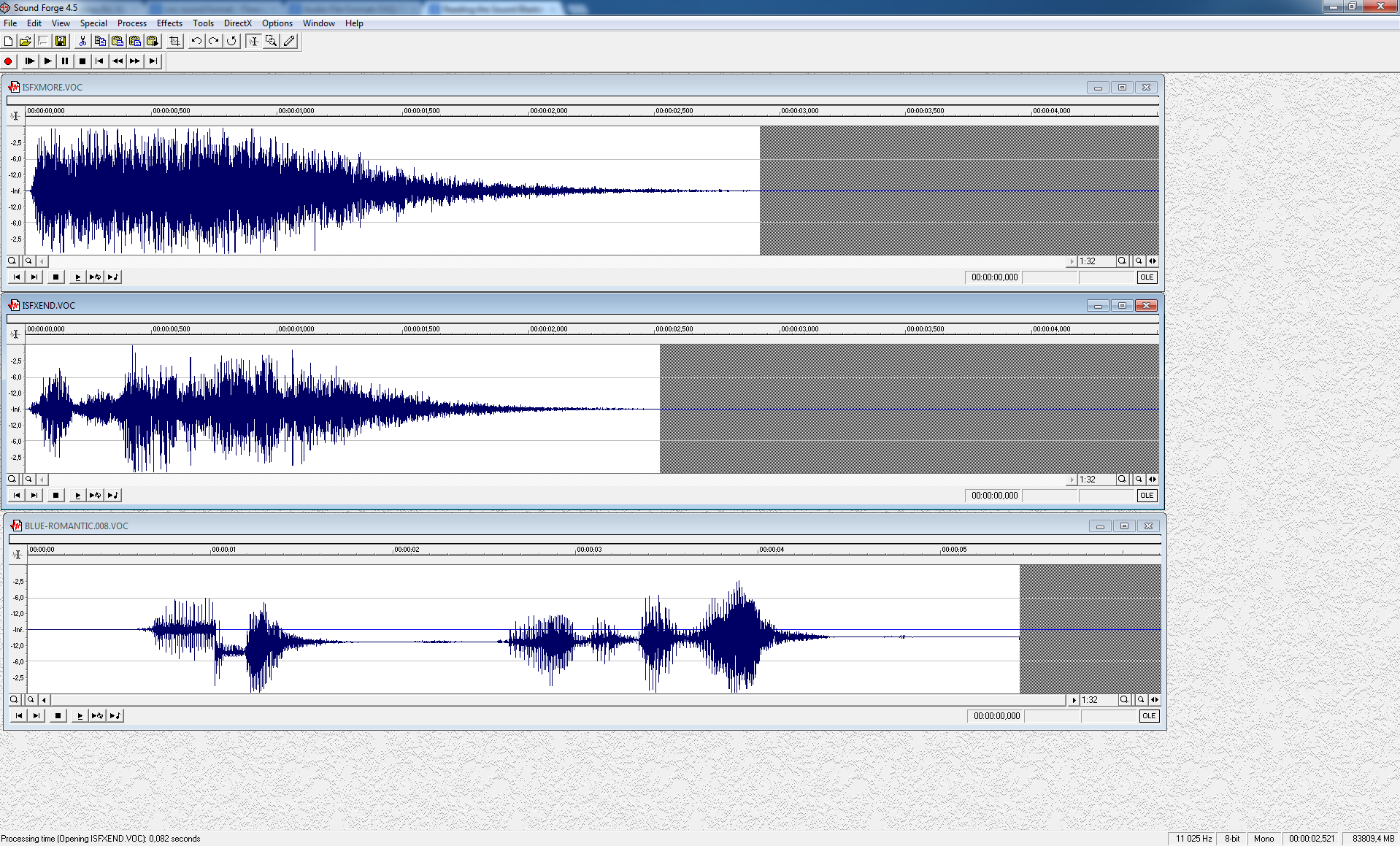Click the Trim/Crop toolbar icon
The width and height of the screenshot is (1400, 846).
click(174, 42)
